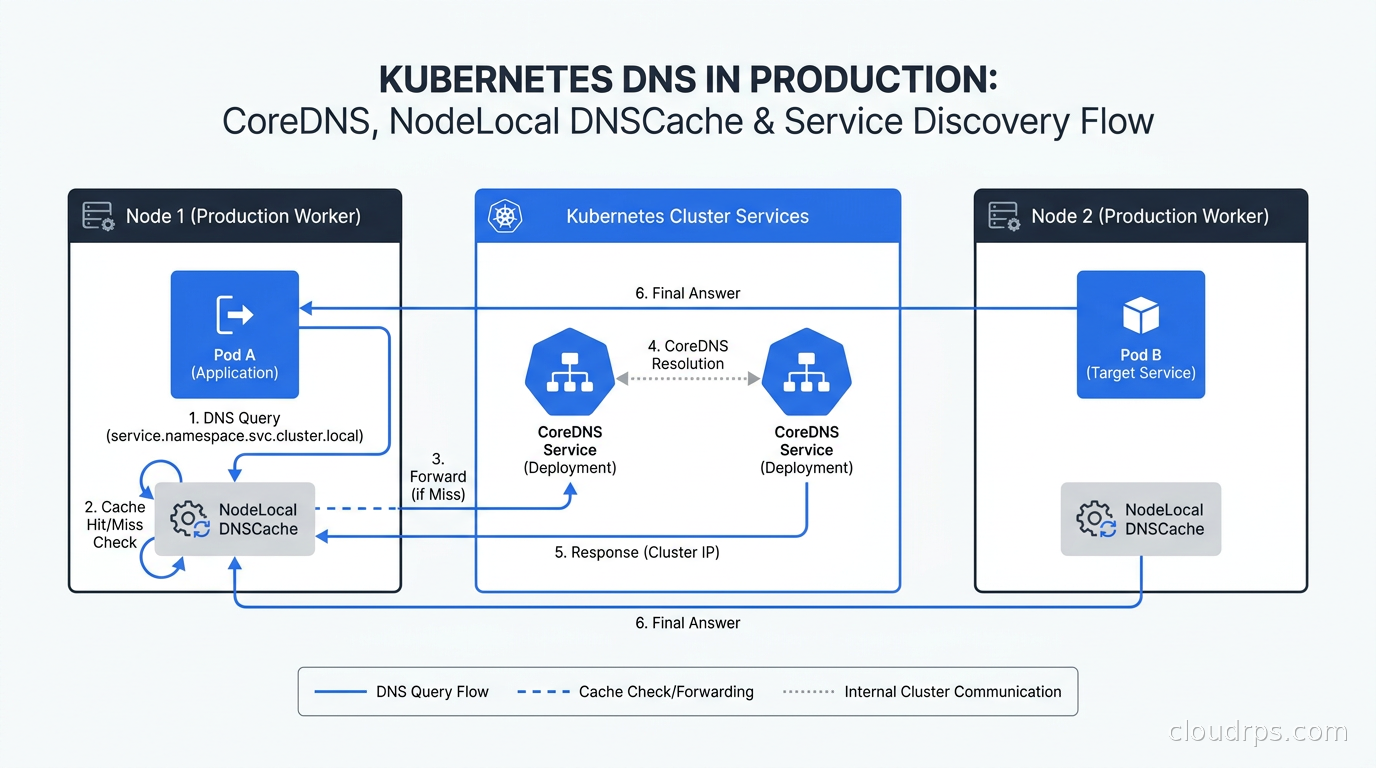Click the Kubernetes Cluster Services header
Image resolution: width=1376 pixels, height=768 pixels.
(x=688, y=216)
